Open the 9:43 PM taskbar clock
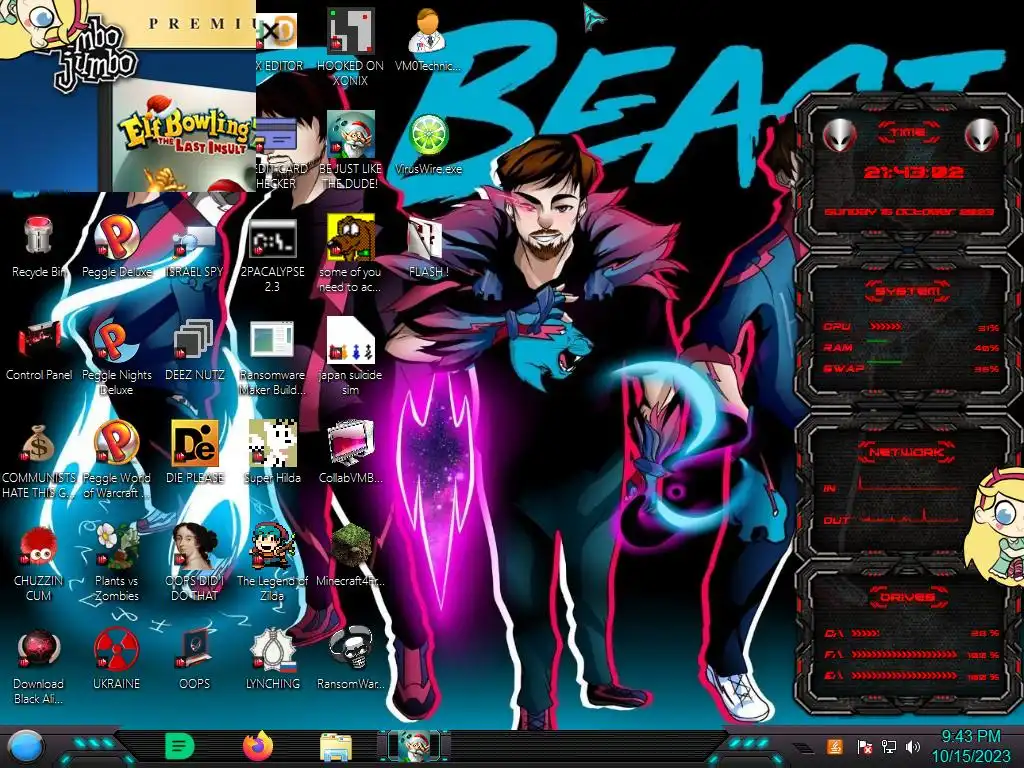This screenshot has height=768, width=1024. pos(970,746)
